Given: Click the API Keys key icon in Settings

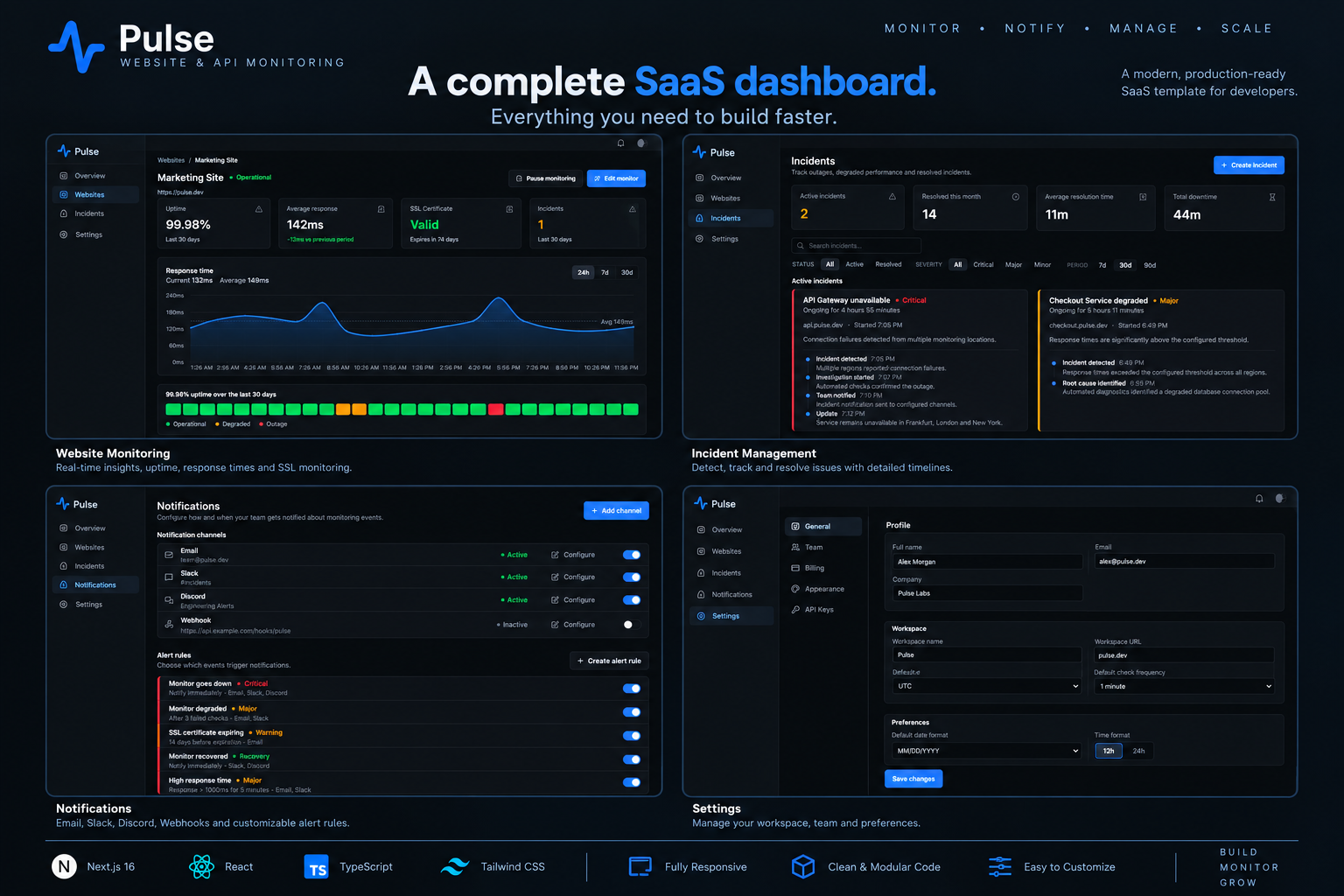Looking at the screenshot, I should click(x=795, y=610).
